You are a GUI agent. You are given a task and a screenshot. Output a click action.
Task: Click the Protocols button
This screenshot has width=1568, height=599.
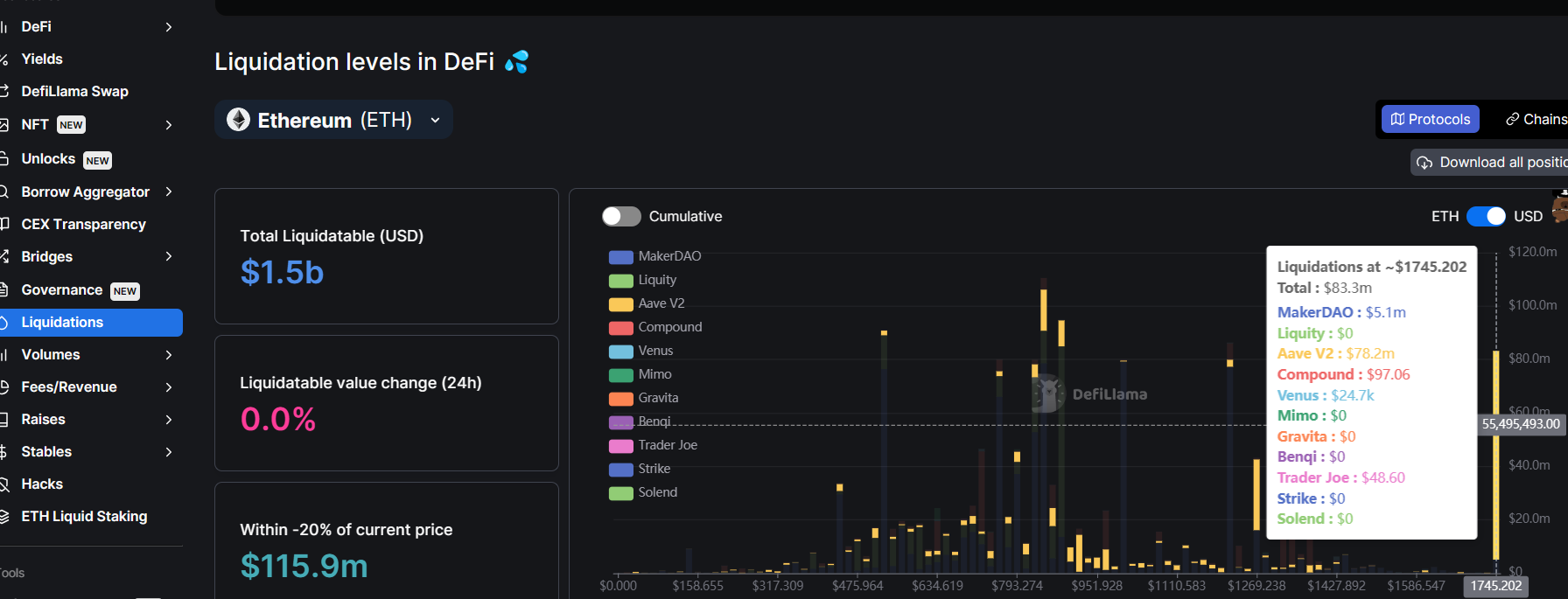pos(1430,119)
